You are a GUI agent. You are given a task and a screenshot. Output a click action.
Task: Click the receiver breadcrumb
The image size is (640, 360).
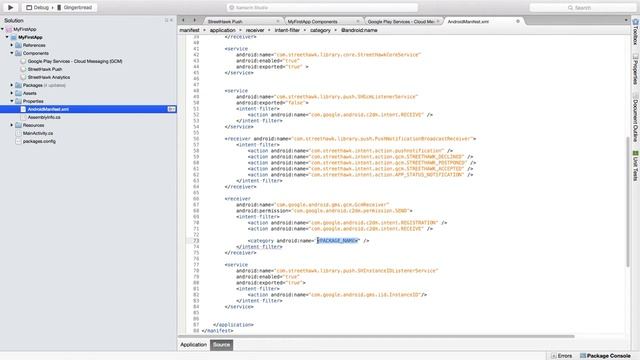tap(255, 30)
